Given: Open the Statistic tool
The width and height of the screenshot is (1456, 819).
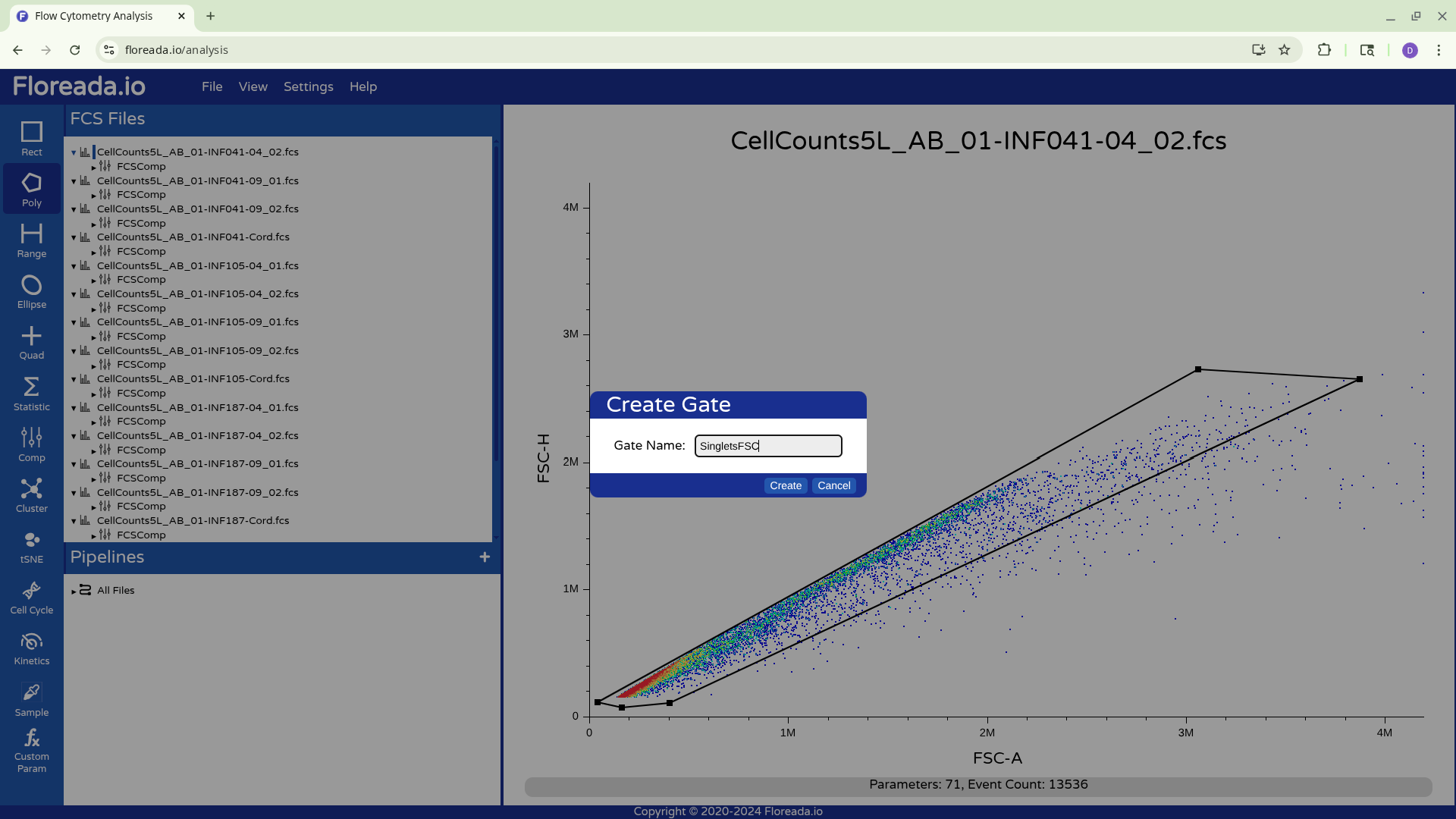Looking at the screenshot, I should [x=31, y=394].
